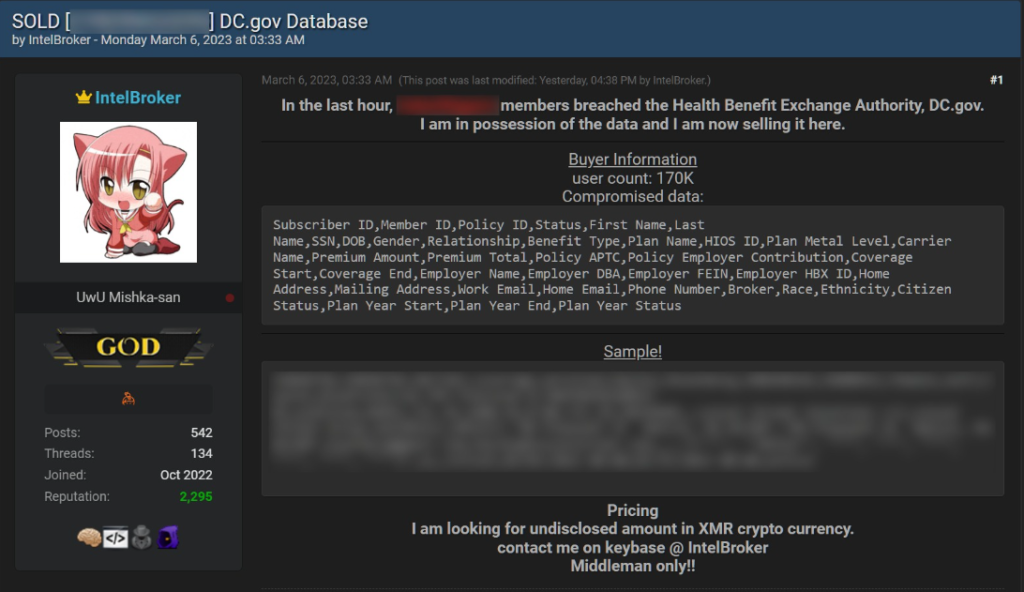The height and width of the screenshot is (592, 1024).
Task: Click the purple hooded figure badge
Action: (x=167, y=538)
